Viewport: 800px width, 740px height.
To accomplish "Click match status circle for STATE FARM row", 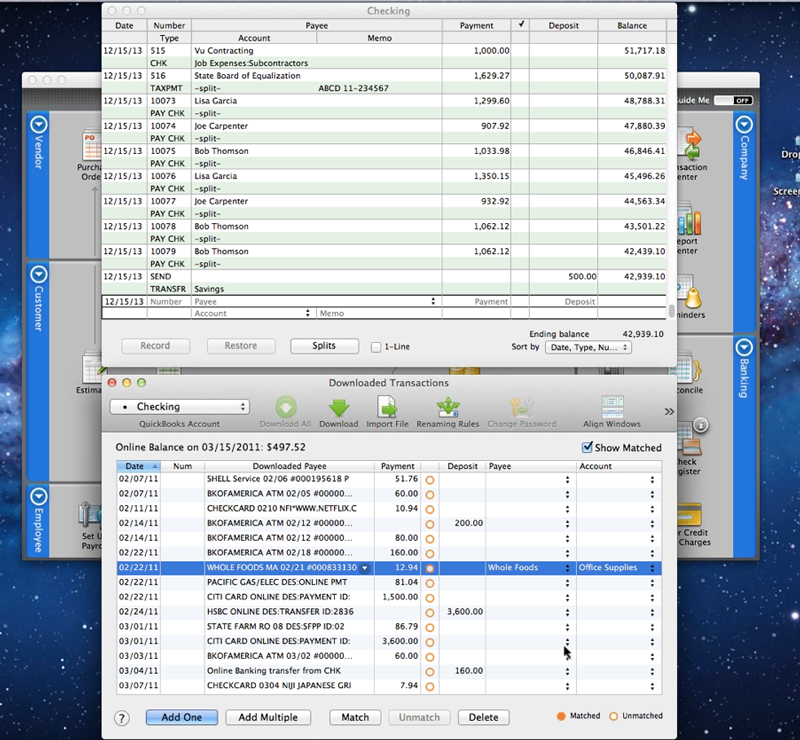I will point(430,628).
